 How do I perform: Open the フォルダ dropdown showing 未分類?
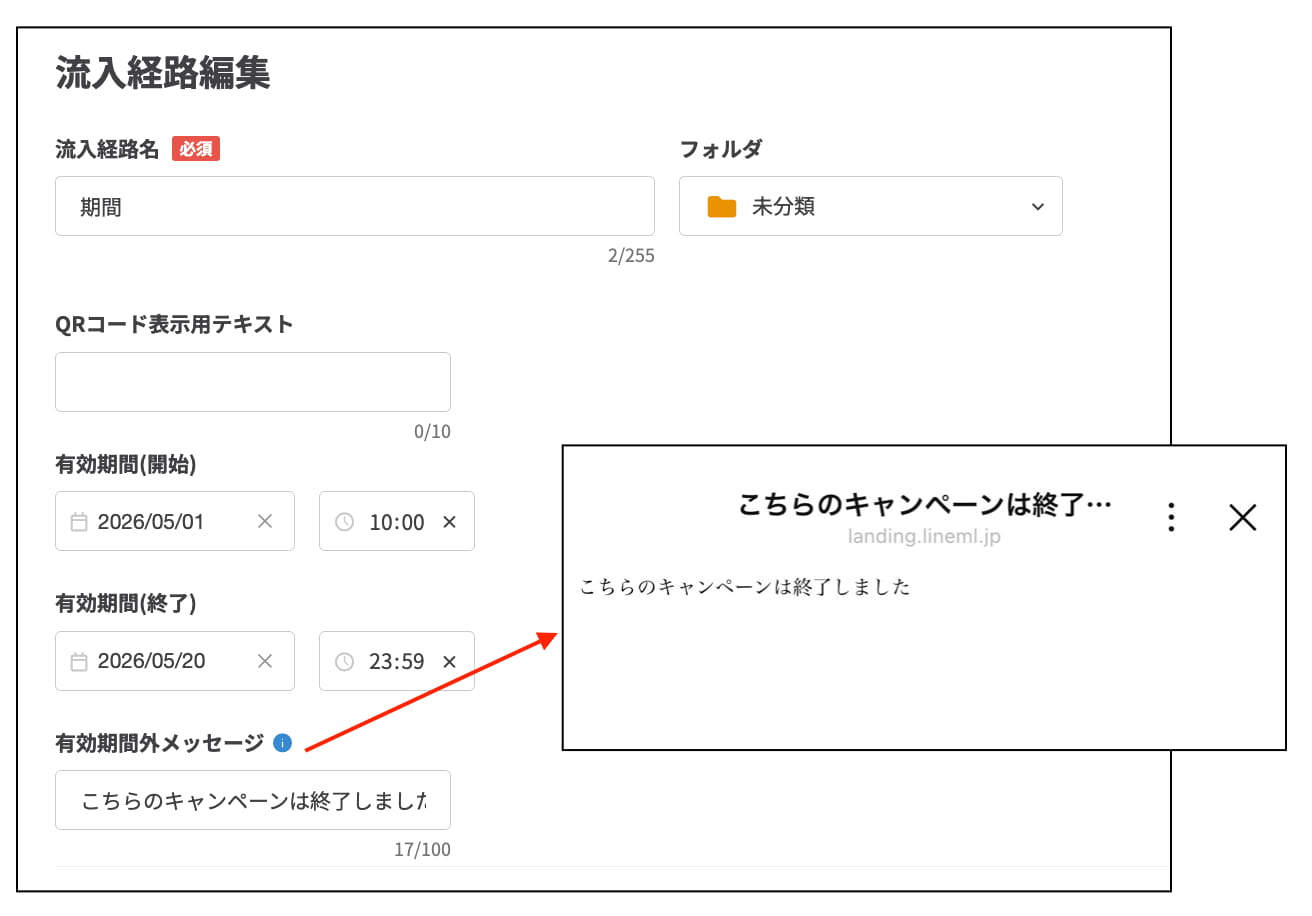tap(870, 206)
